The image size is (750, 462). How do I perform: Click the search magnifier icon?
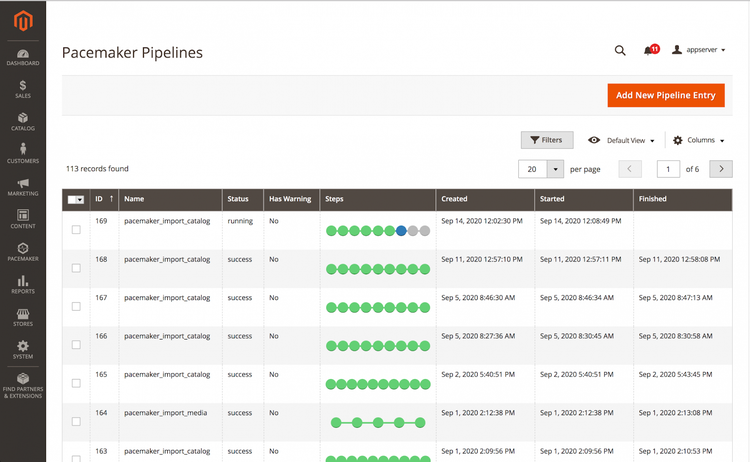pos(620,50)
